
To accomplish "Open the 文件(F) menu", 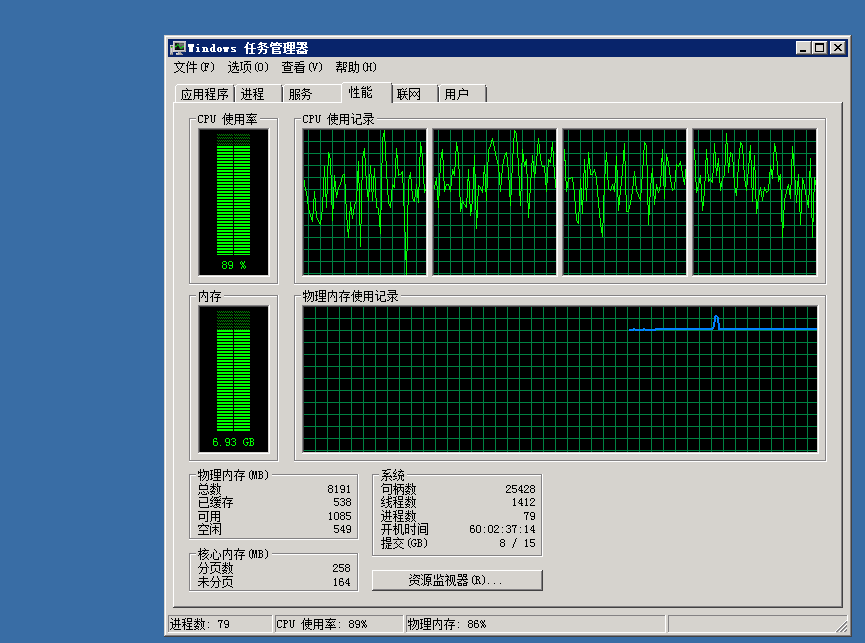I will [194, 67].
